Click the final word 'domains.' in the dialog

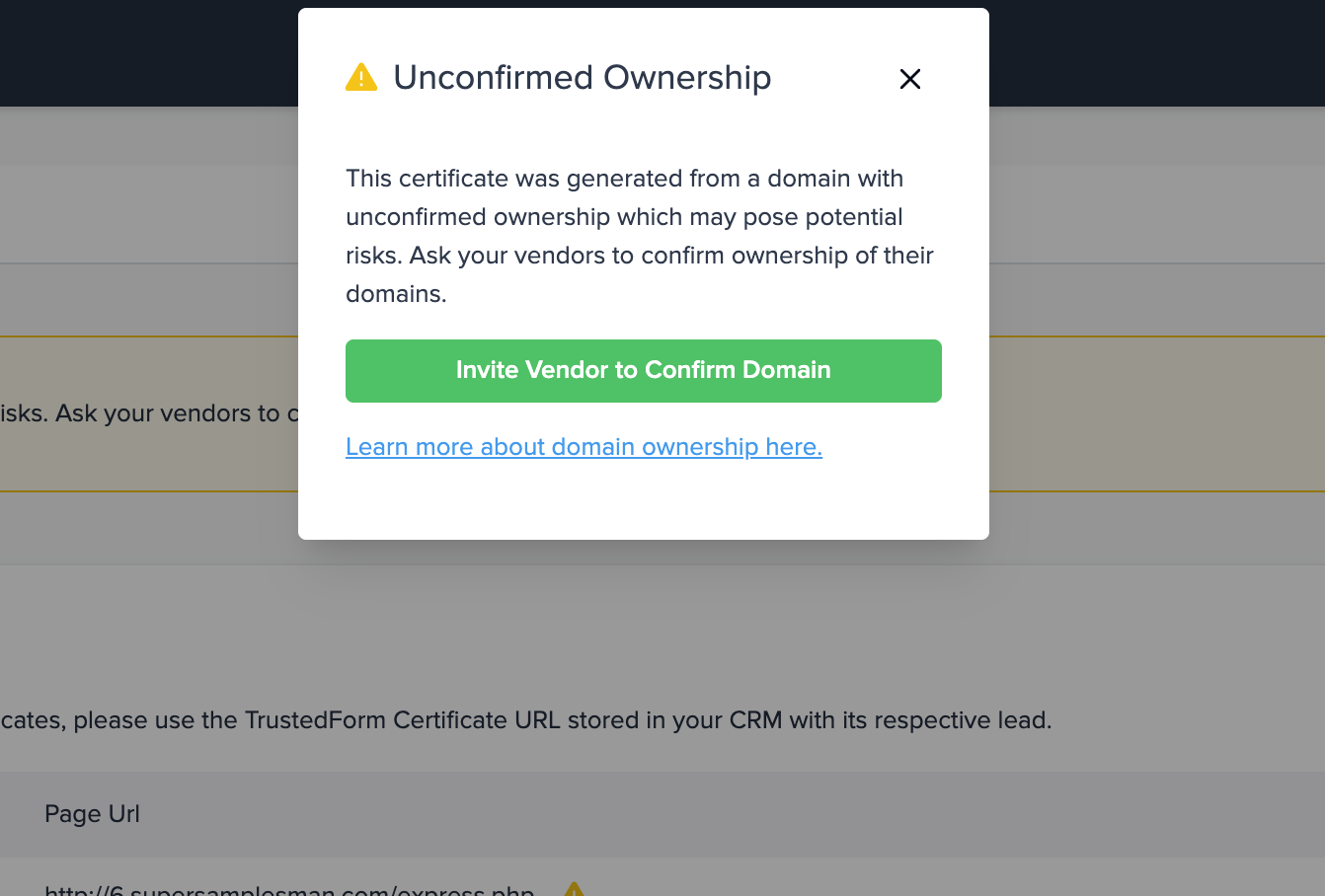(x=396, y=294)
